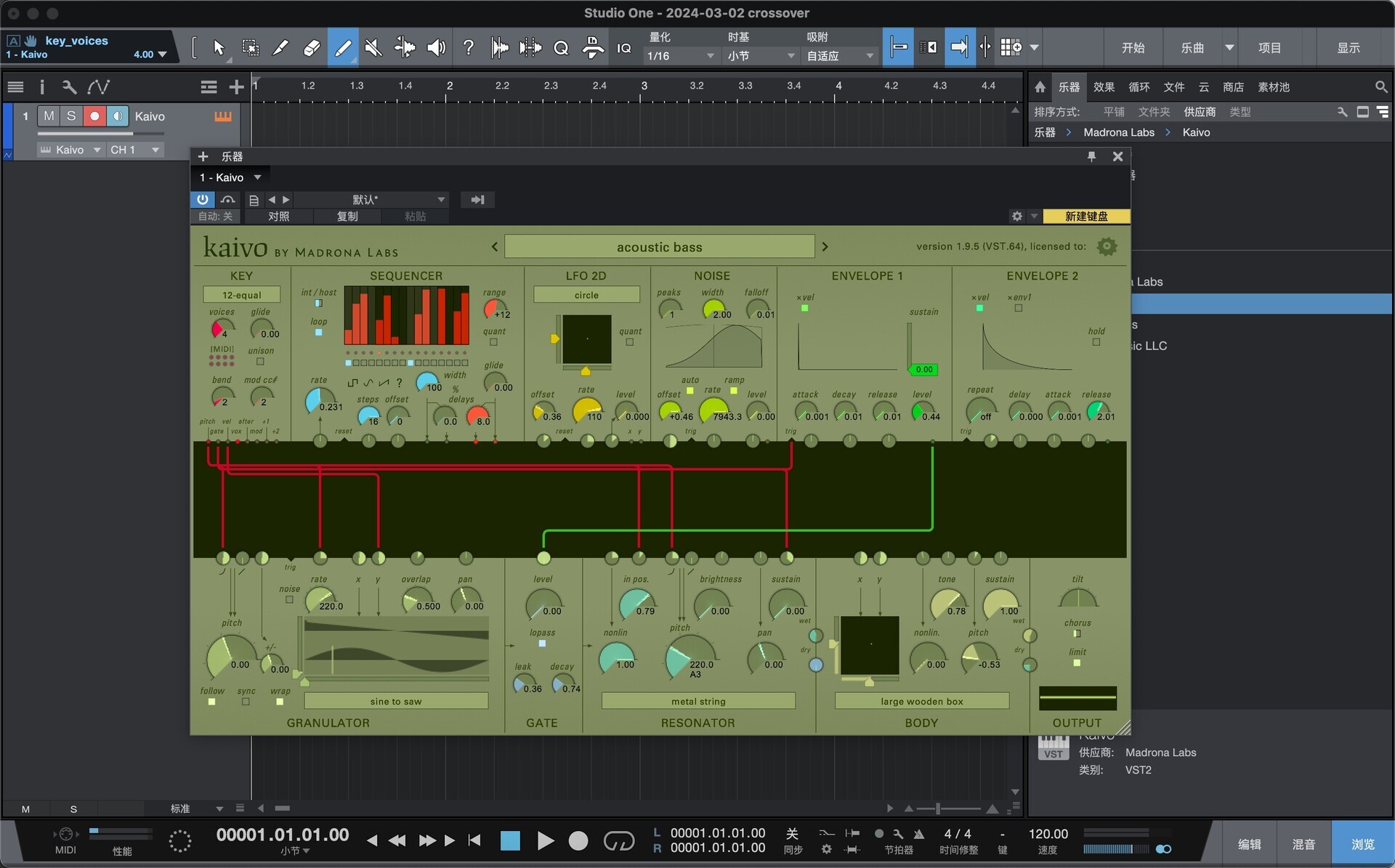This screenshot has width=1395, height=868.
Task: Click 对照 compare button
Action: pyautogui.click(x=278, y=216)
